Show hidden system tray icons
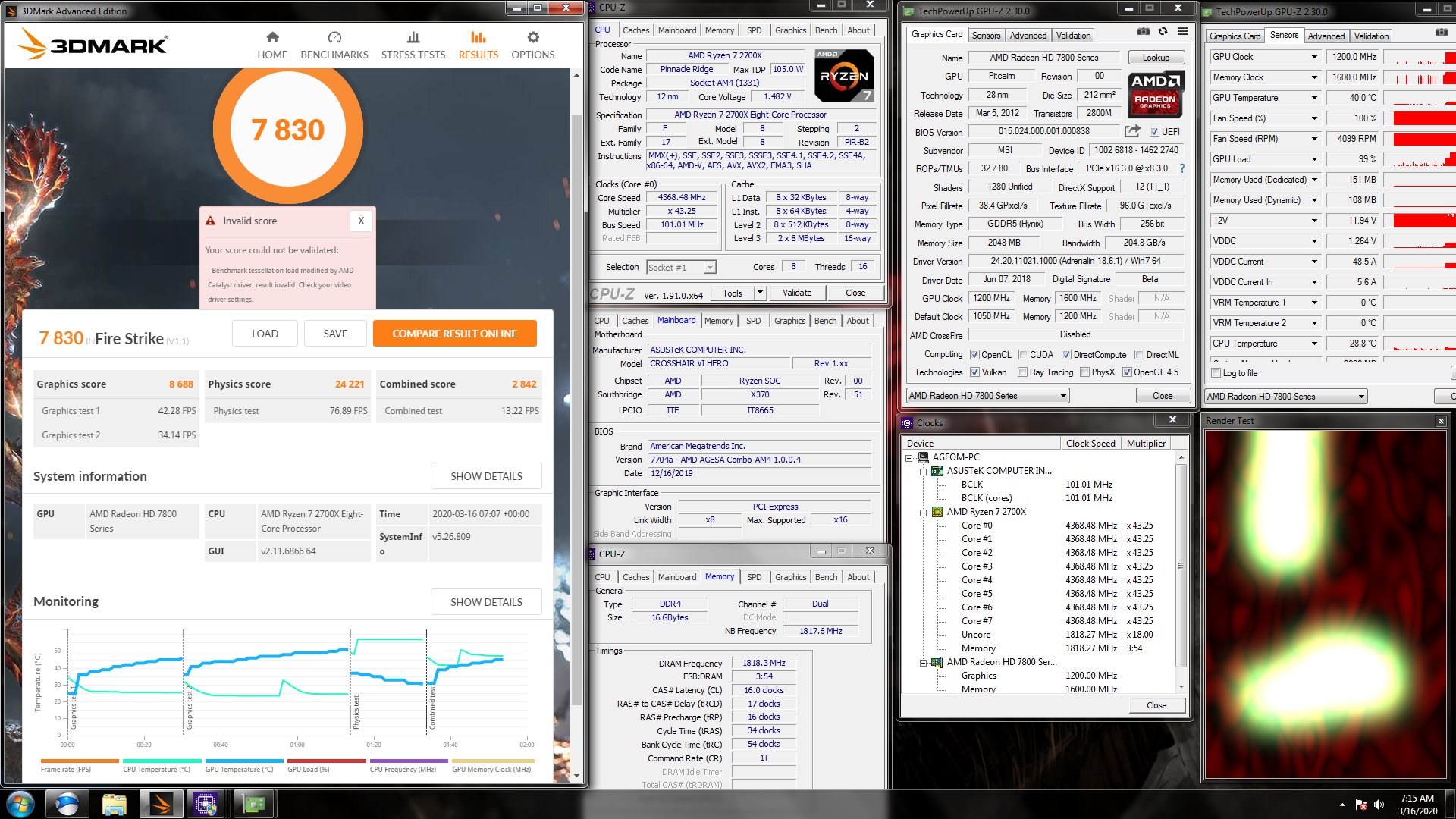1456x819 pixels. coord(1342,805)
